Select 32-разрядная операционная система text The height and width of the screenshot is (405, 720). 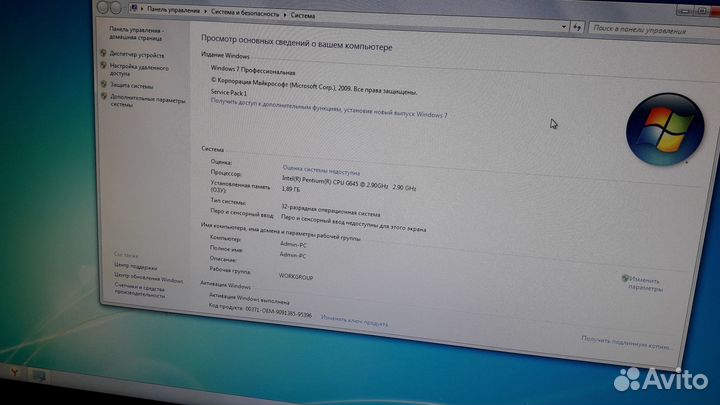pos(331,210)
